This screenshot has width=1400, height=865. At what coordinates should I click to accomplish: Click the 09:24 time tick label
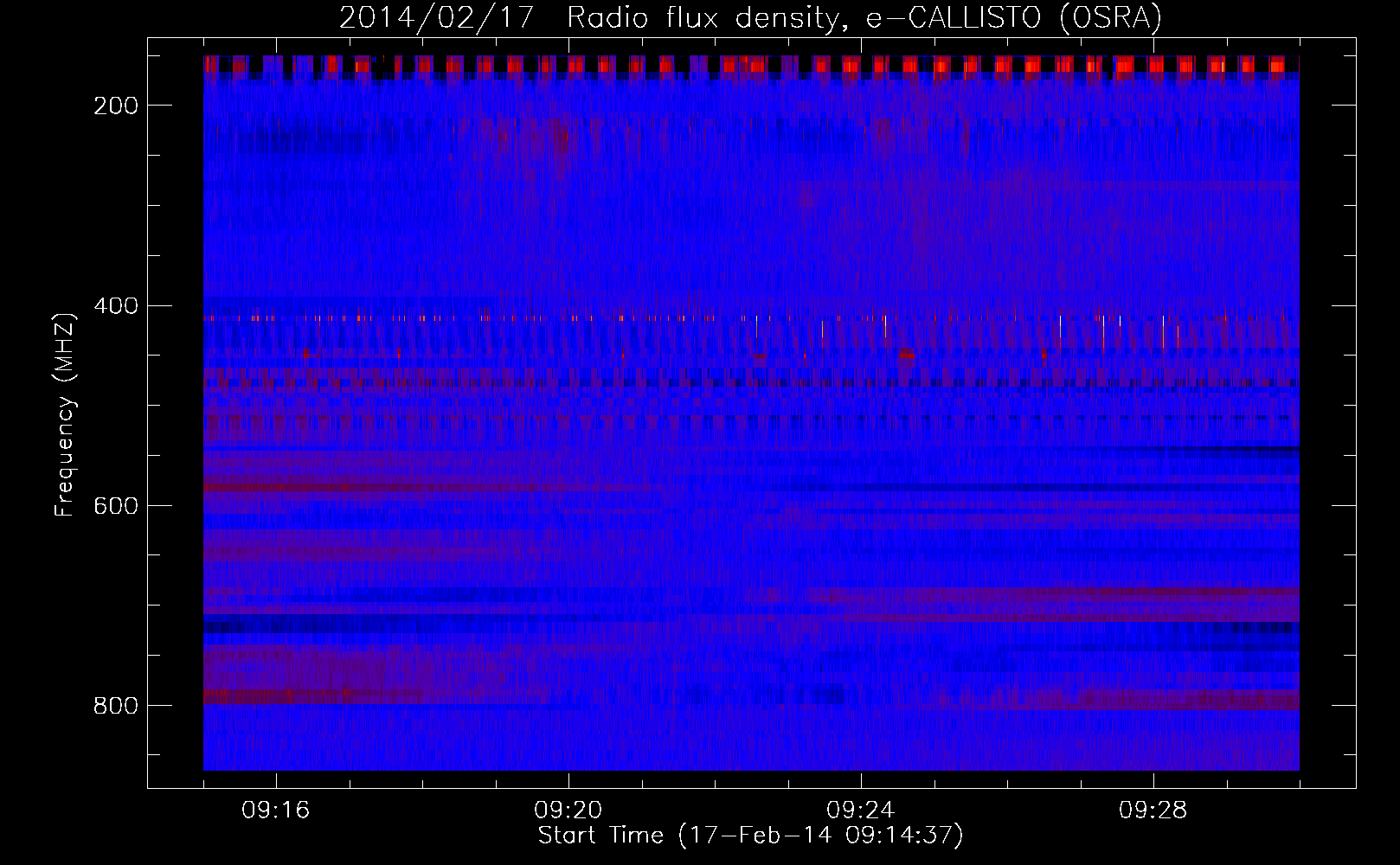(x=861, y=811)
